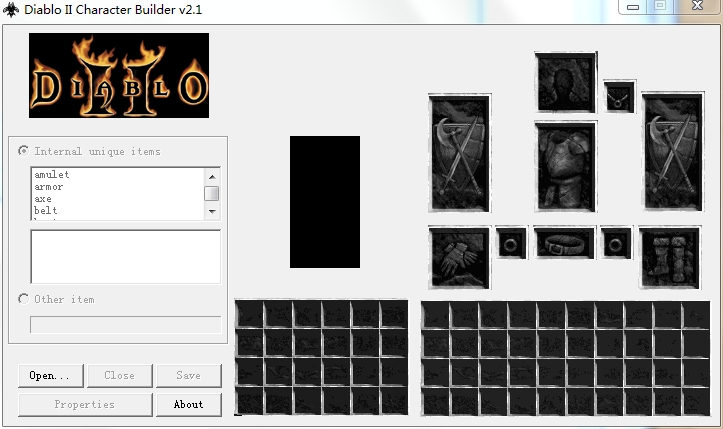Click the Save button
This screenshot has width=723, height=429.
click(189, 375)
